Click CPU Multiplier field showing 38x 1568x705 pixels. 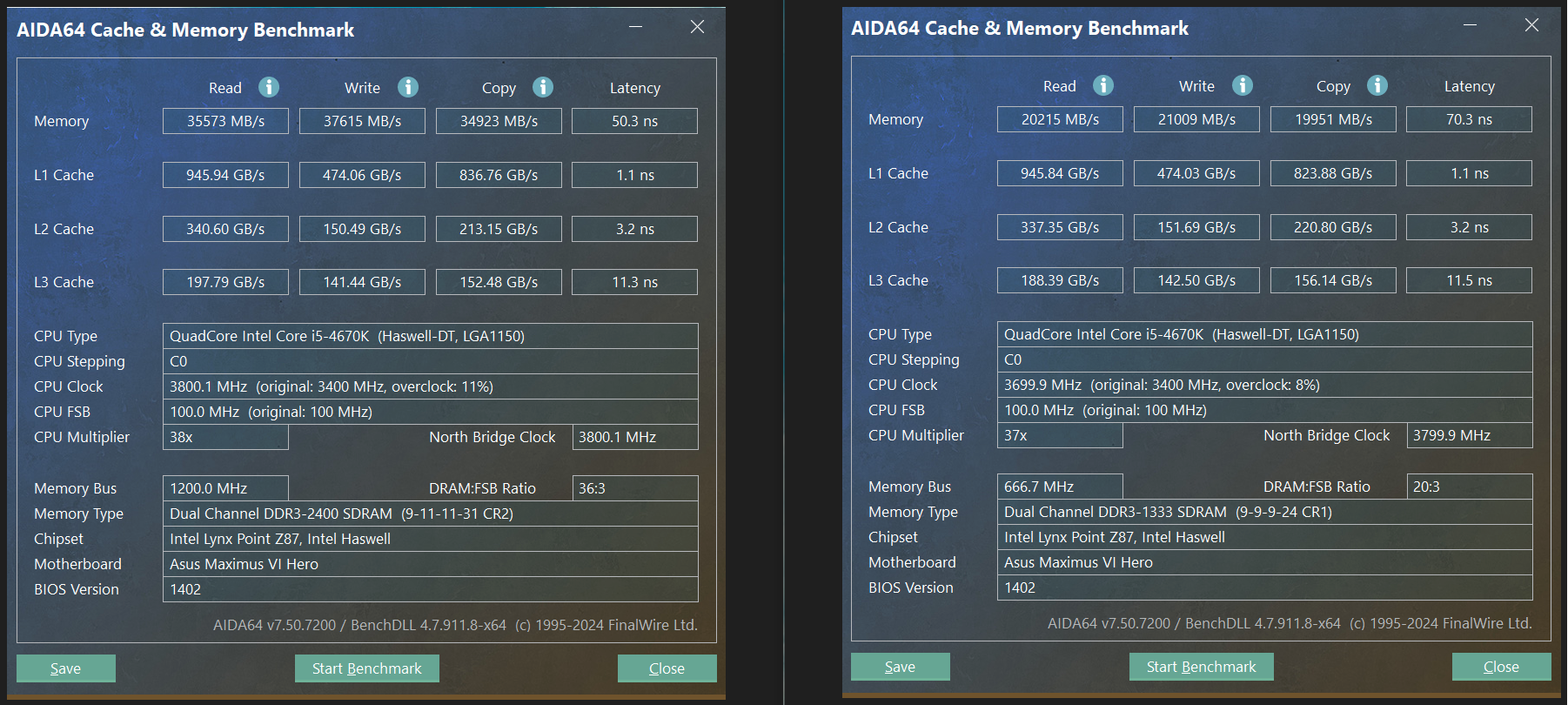(225, 437)
